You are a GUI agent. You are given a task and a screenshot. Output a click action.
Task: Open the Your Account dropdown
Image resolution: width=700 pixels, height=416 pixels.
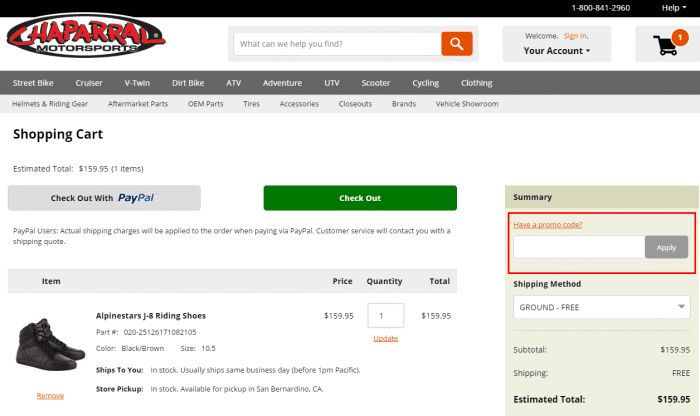[x=557, y=51]
